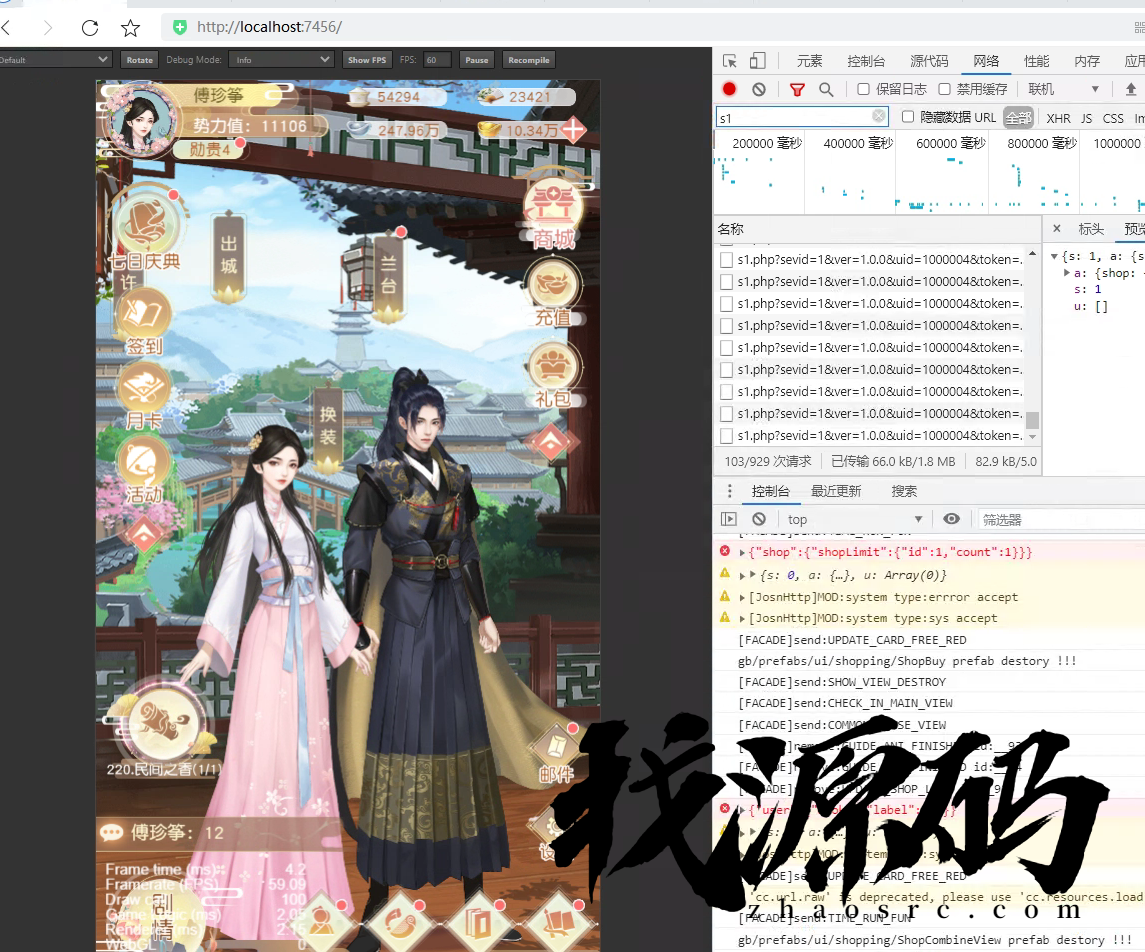Open the 充值 recharge icon
The width and height of the screenshot is (1145, 952).
[554, 293]
